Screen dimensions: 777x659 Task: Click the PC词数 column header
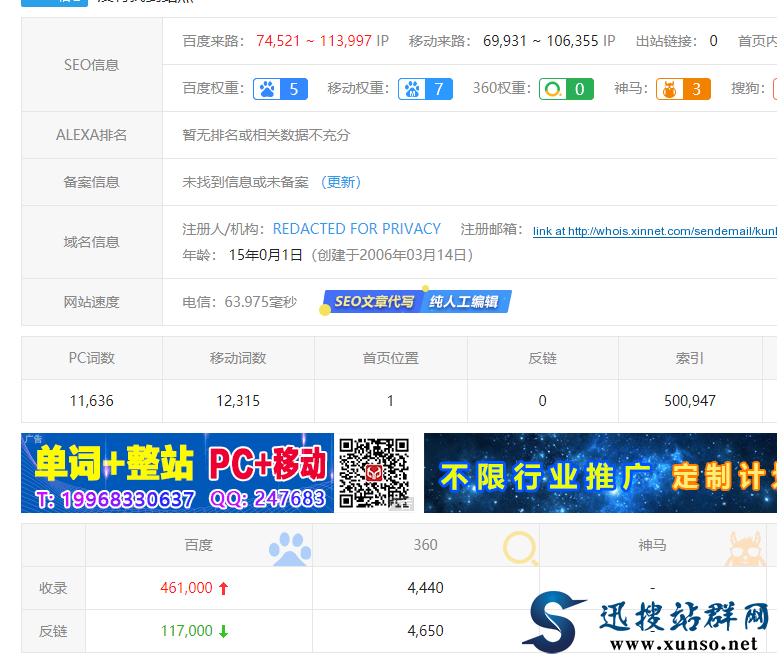pyautogui.click(x=92, y=358)
